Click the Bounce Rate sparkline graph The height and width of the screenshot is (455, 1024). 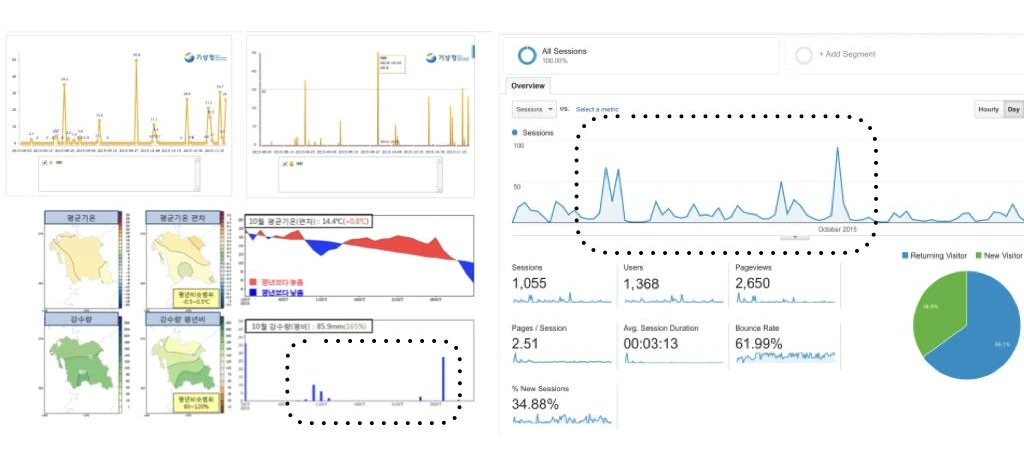(x=786, y=356)
